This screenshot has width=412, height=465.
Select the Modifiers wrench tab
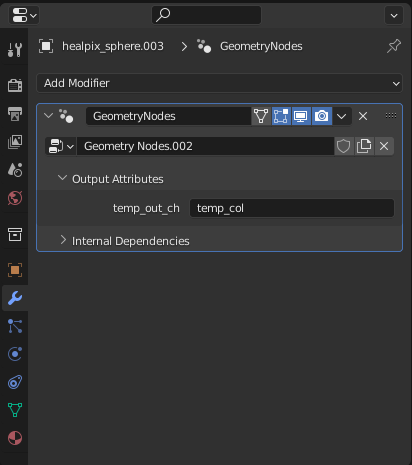15,298
